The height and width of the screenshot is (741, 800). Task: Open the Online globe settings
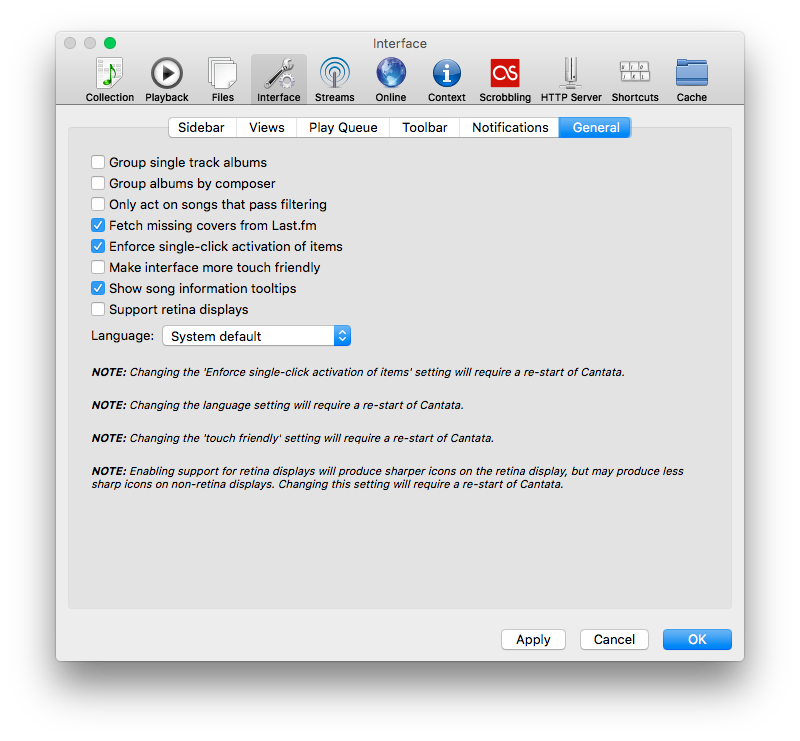390,79
